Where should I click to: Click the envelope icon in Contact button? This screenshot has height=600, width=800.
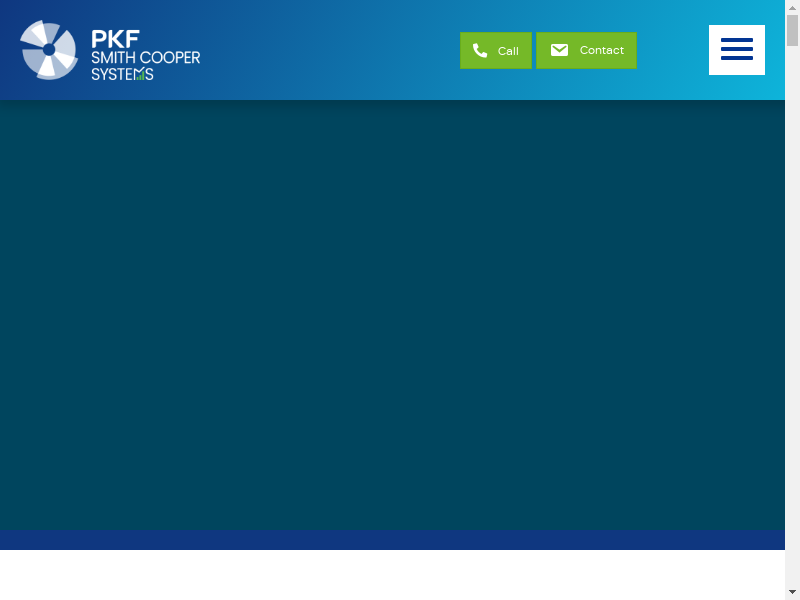(x=559, y=50)
